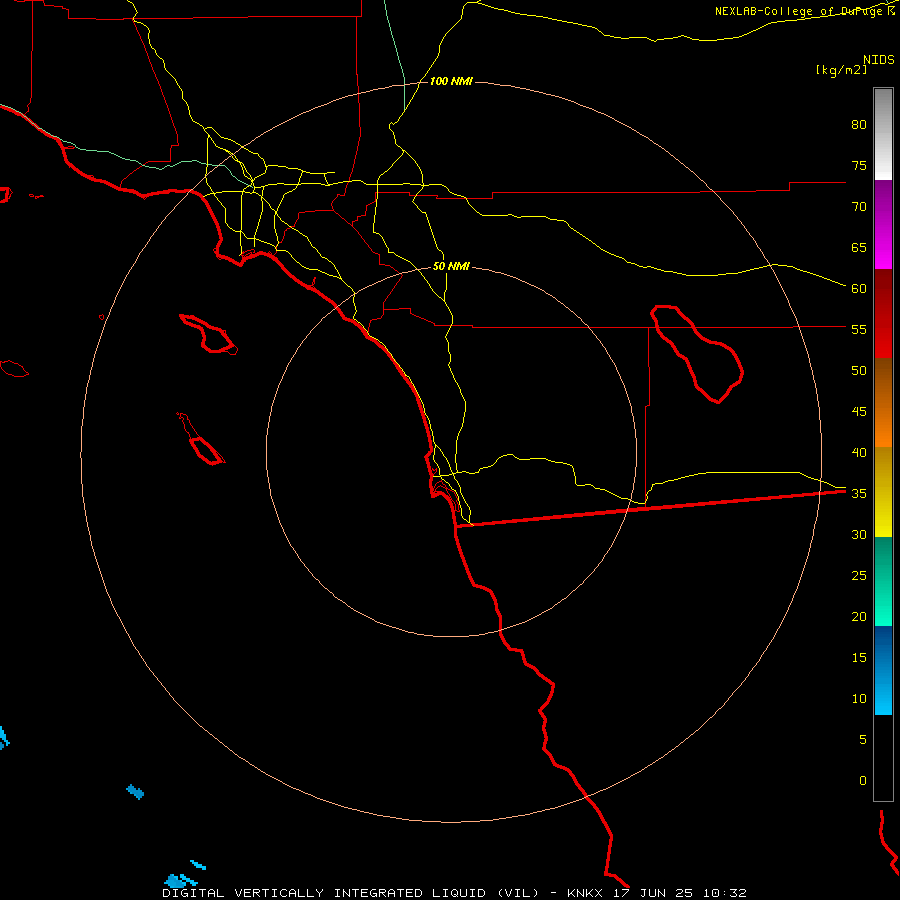Click the 80 value on the legend
This screenshot has height=900, width=900.
859,125
